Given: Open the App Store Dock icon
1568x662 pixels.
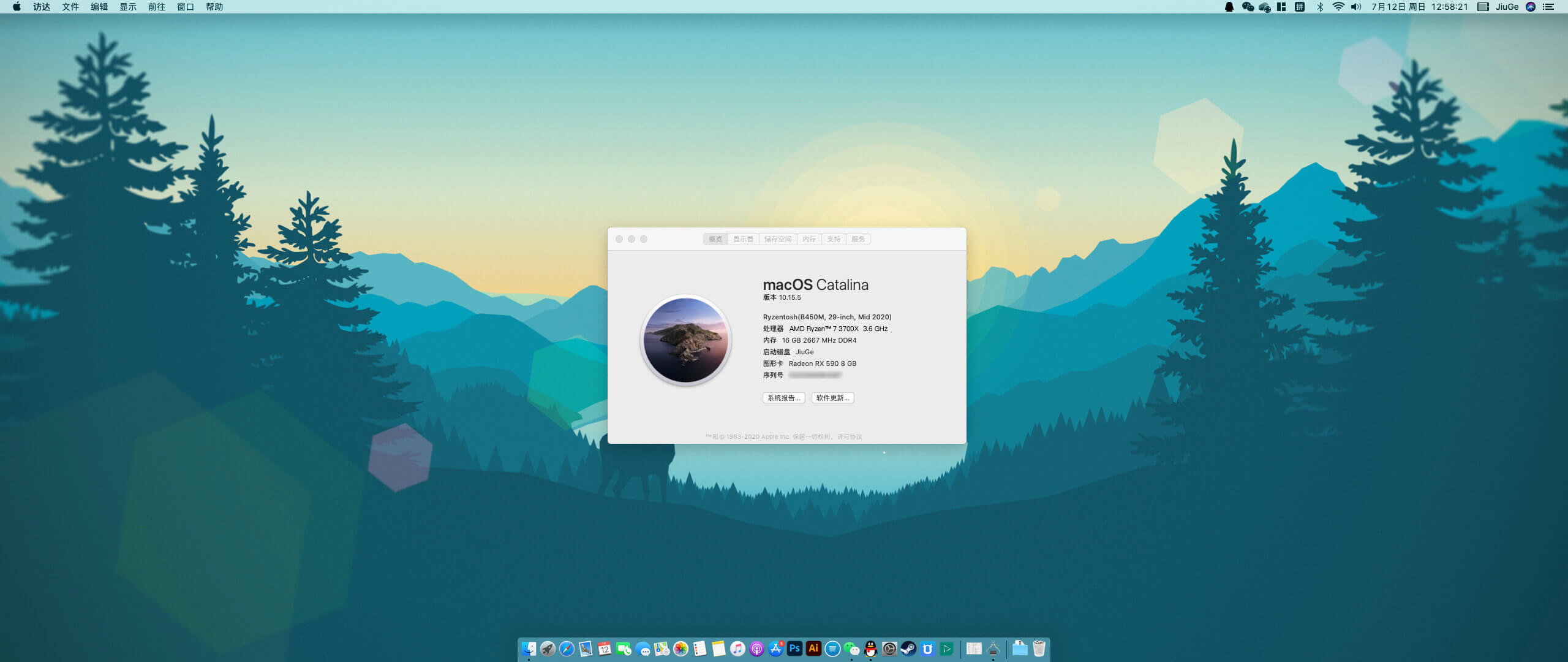Looking at the screenshot, I should 775,649.
